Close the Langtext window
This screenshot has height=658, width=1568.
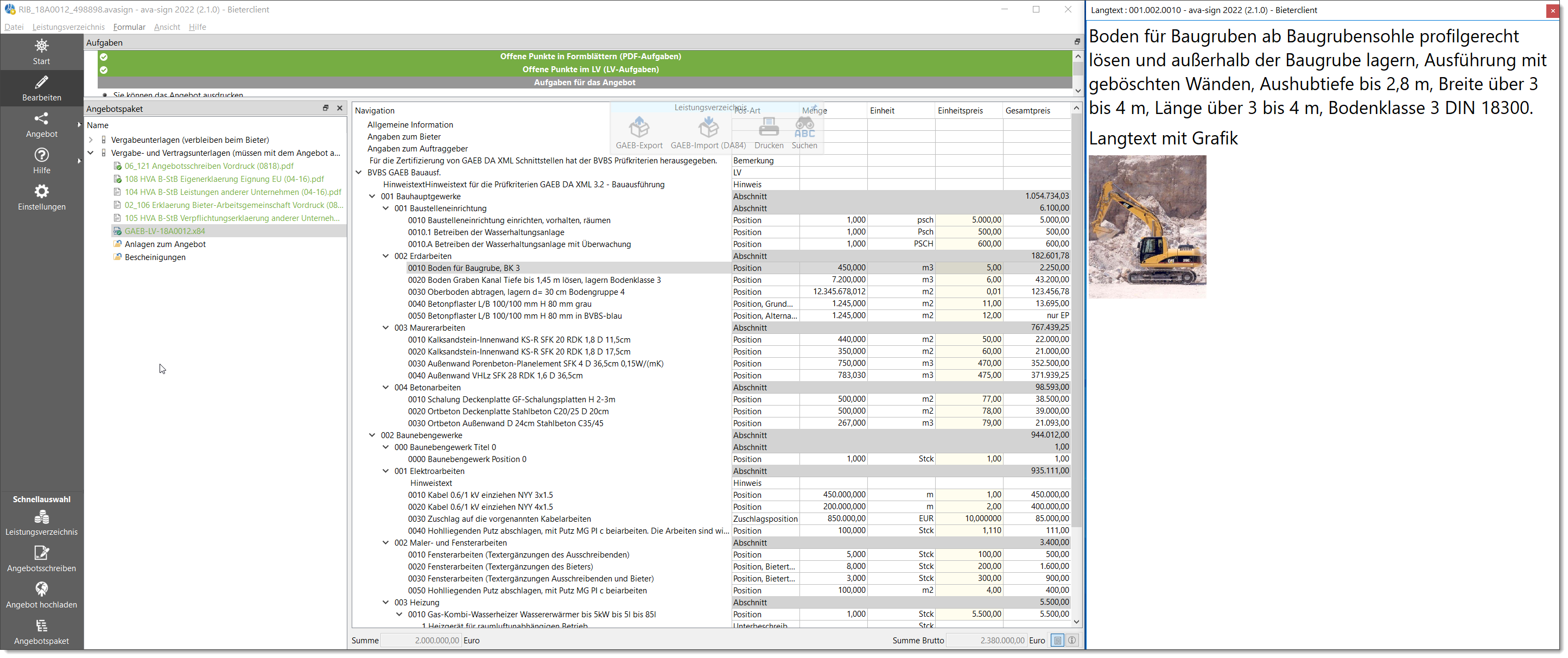click(1552, 10)
